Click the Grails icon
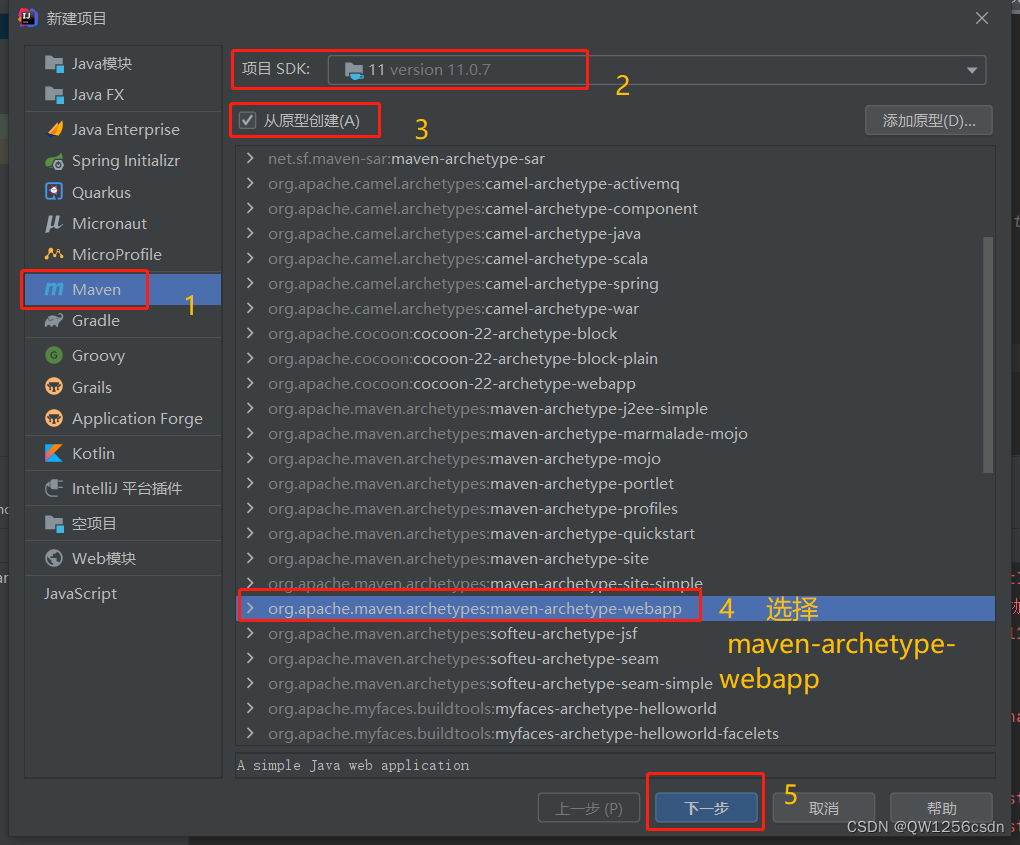The image size is (1020, 845). point(54,386)
